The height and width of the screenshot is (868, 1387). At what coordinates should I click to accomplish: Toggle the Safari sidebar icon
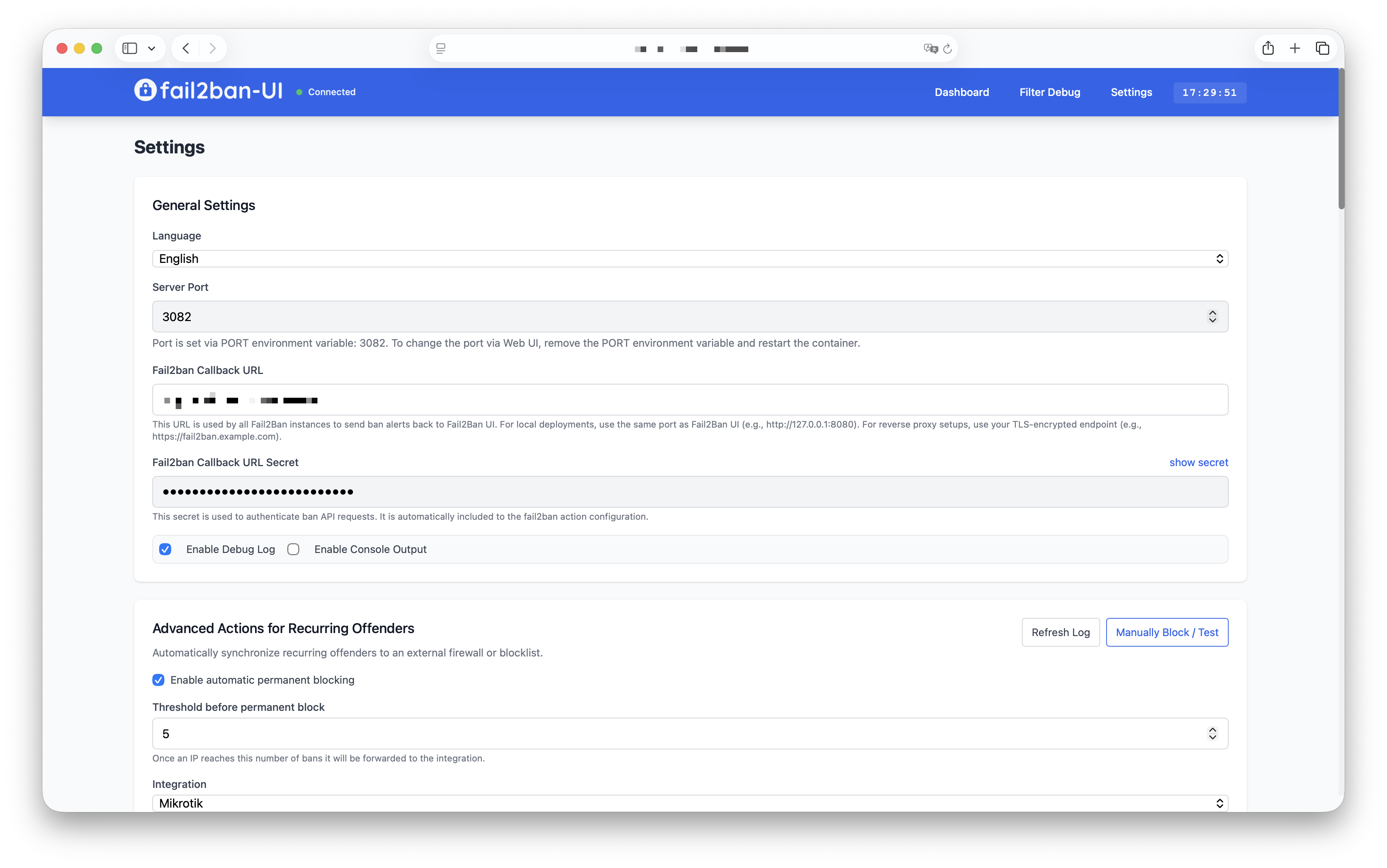click(130, 48)
